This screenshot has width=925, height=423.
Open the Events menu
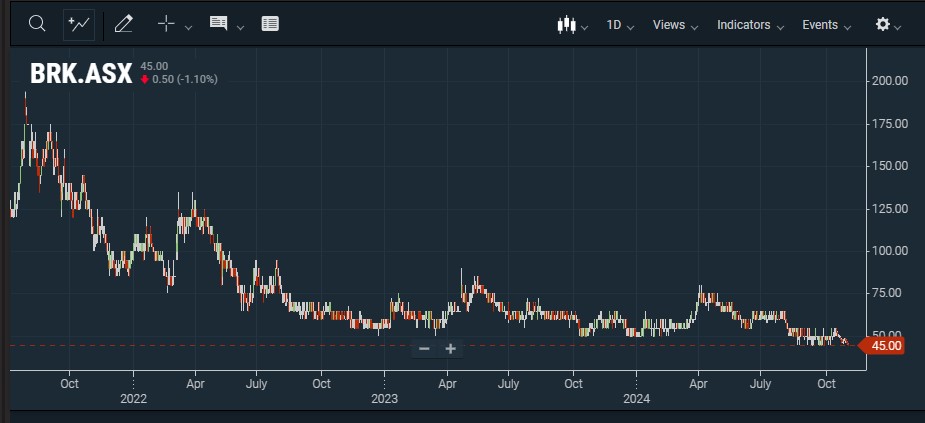(x=826, y=25)
